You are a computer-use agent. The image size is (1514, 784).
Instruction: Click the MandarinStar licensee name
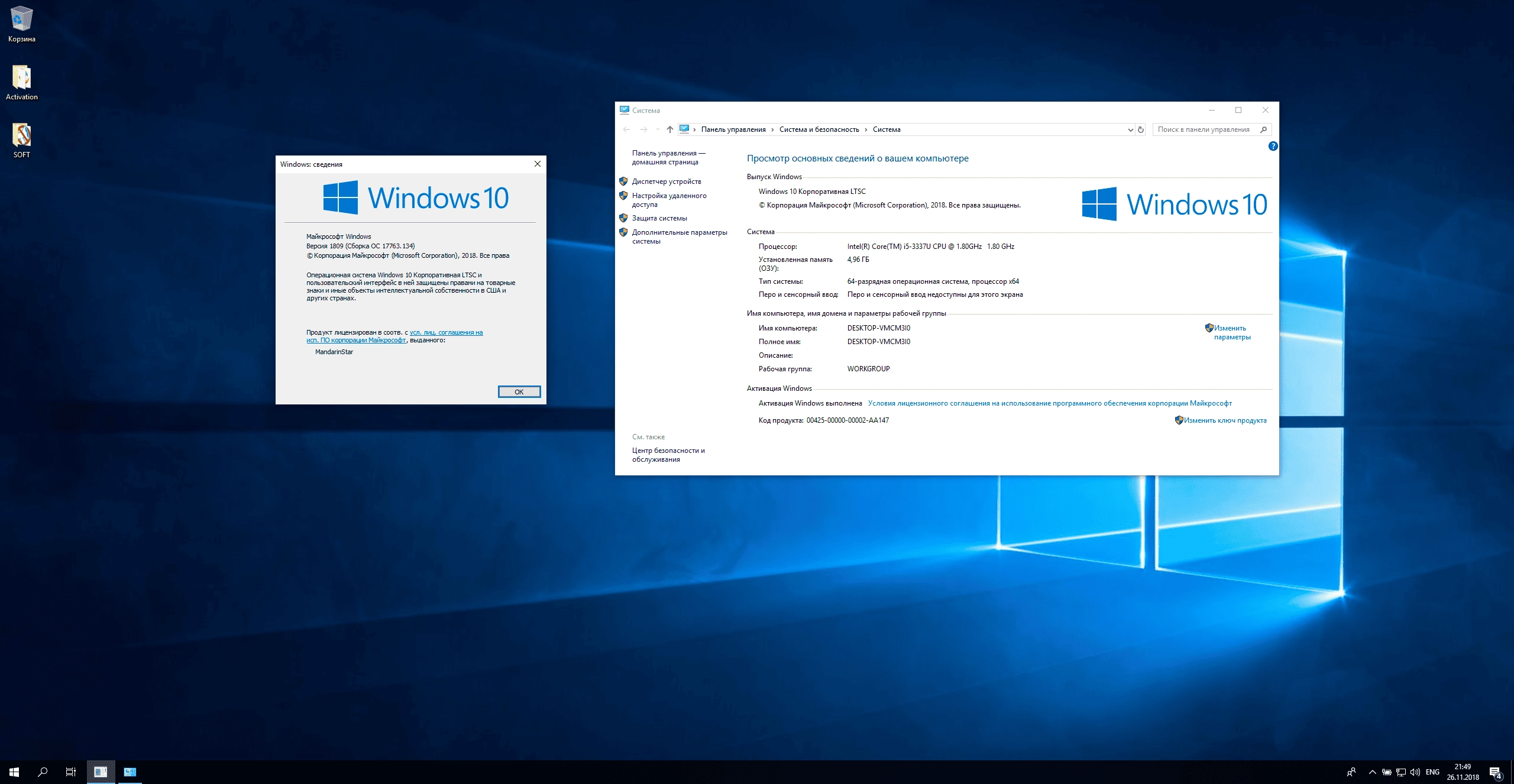click(334, 352)
